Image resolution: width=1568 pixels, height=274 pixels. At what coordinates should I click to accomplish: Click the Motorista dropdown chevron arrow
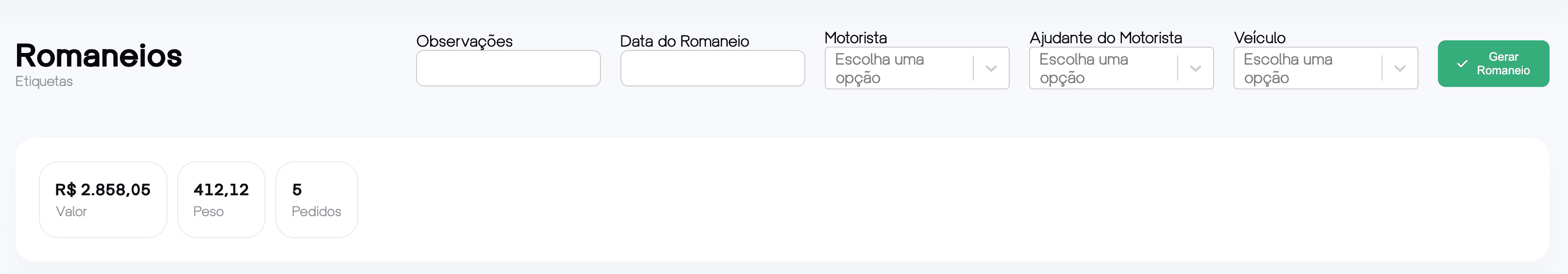[x=991, y=68]
